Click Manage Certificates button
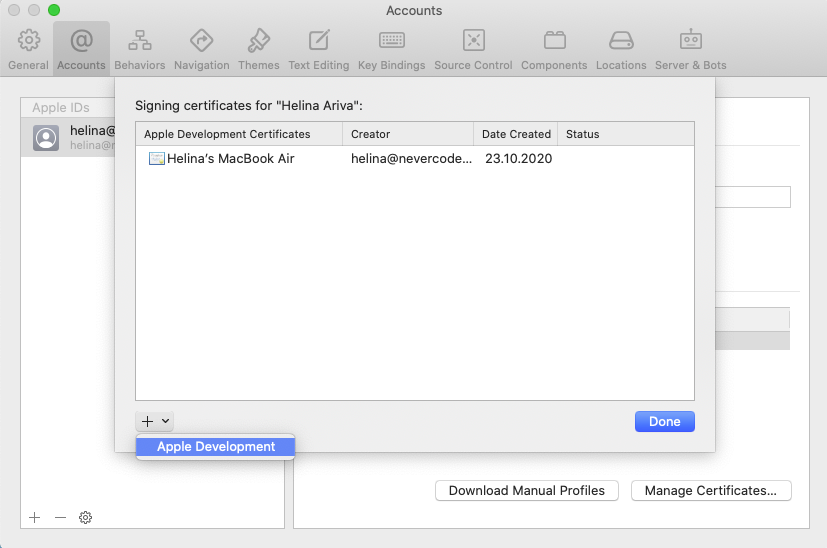The image size is (827, 548). pyautogui.click(x=711, y=491)
